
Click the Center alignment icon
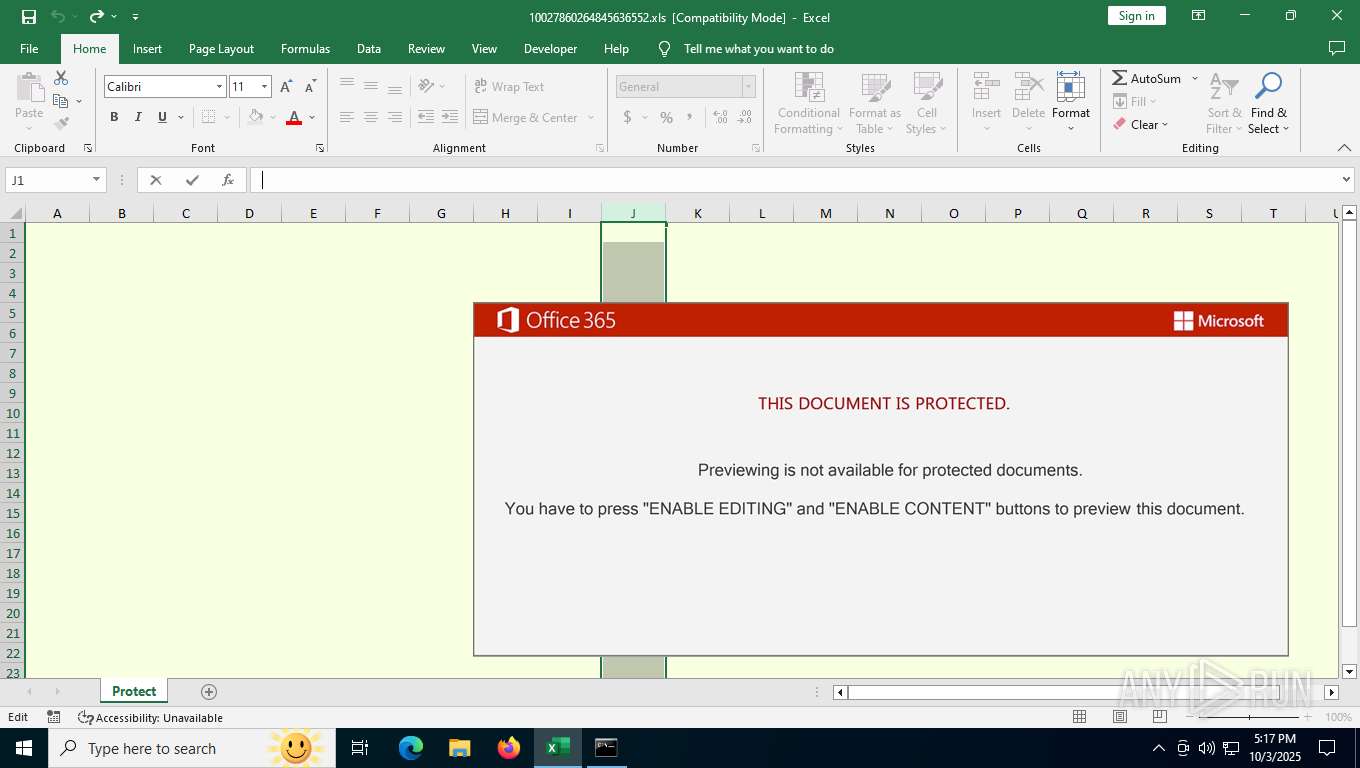371,117
